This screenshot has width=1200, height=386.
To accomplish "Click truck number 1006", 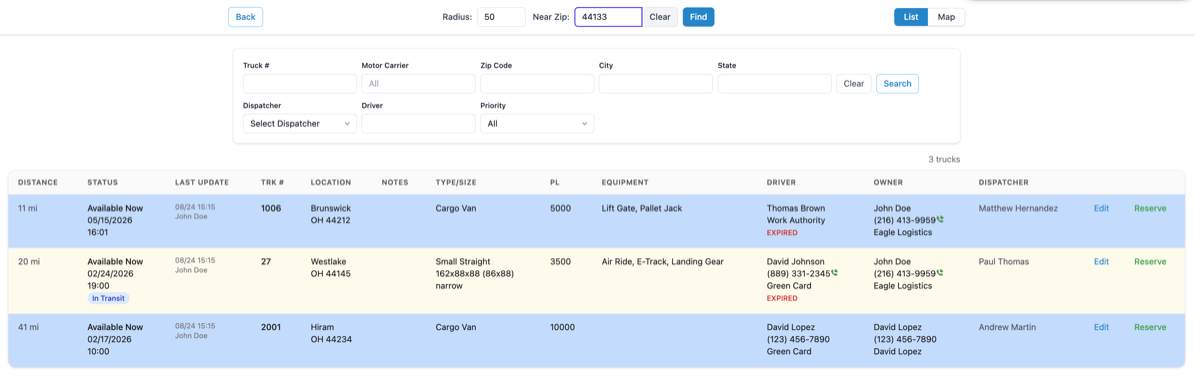I will pyautogui.click(x=271, y=209).
